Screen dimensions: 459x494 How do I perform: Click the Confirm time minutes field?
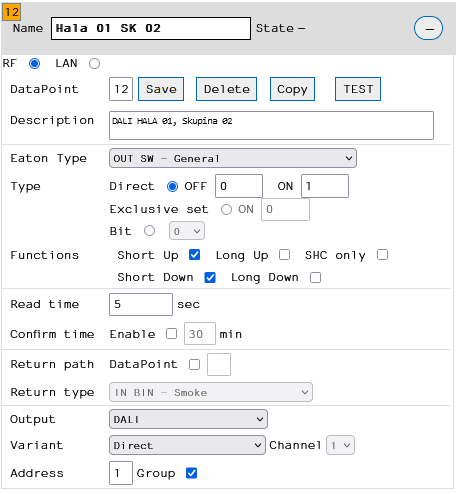coord(200,334)
